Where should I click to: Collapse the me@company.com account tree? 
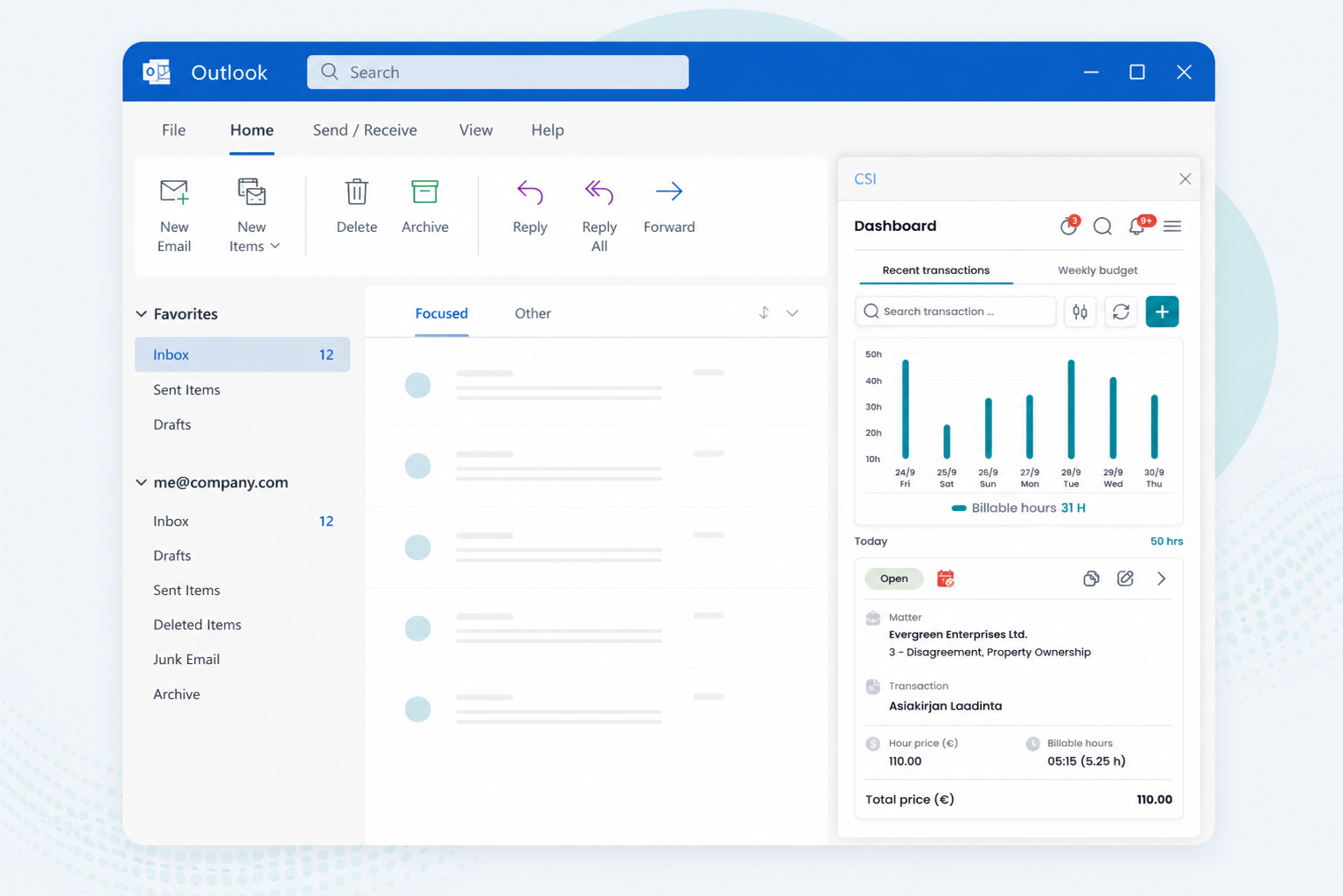[142, 482]
